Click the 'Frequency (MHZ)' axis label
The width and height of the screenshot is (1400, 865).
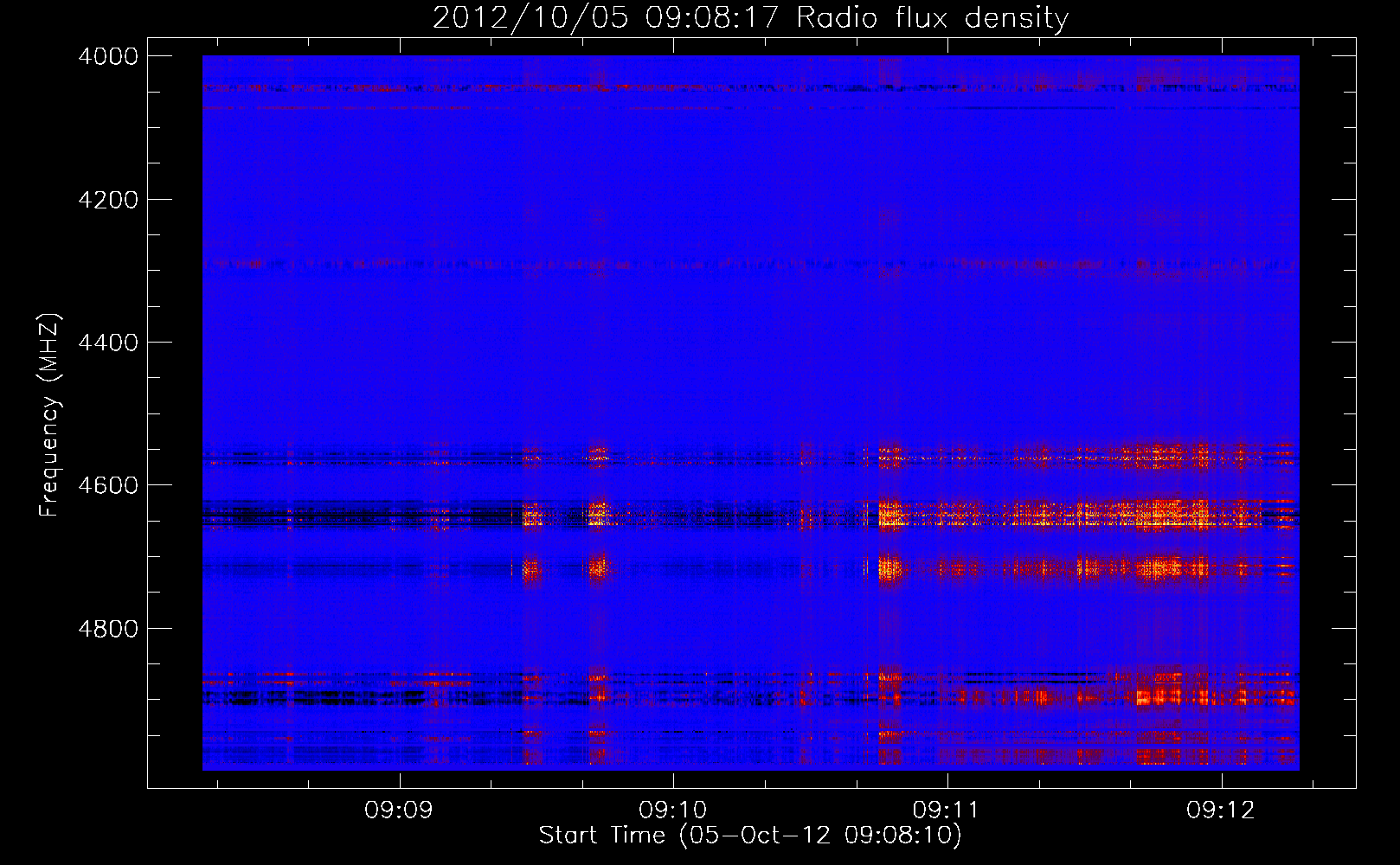(x=50, y=415)
